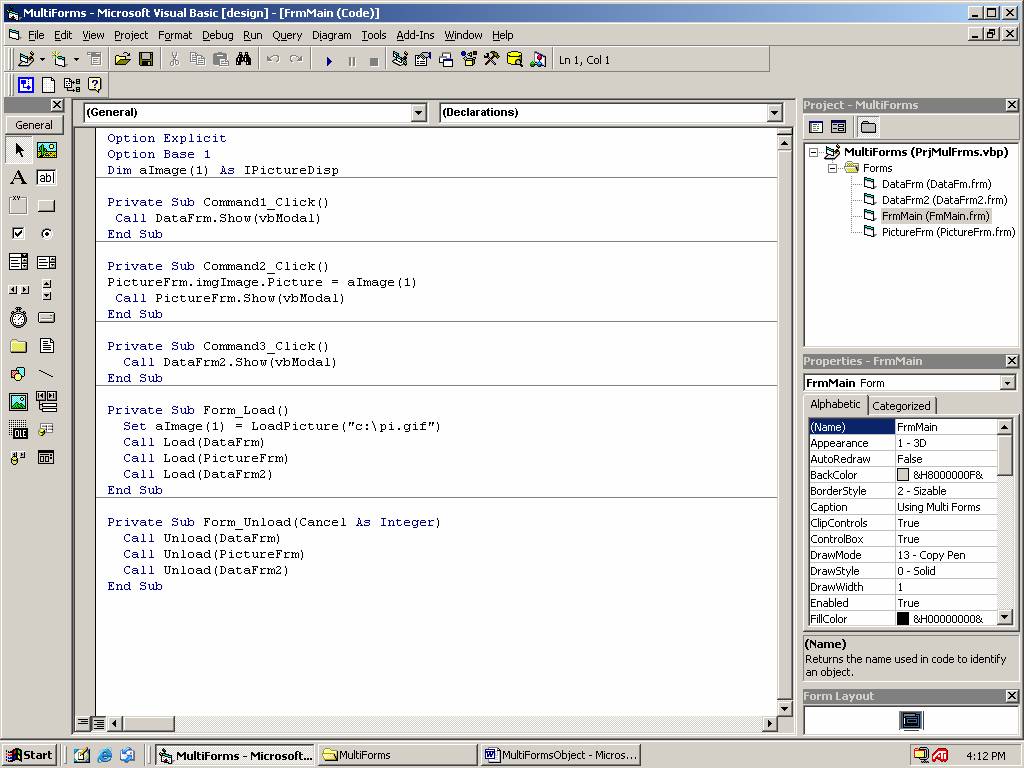Open the Object Browser toolbar icon

coord(468,60)
